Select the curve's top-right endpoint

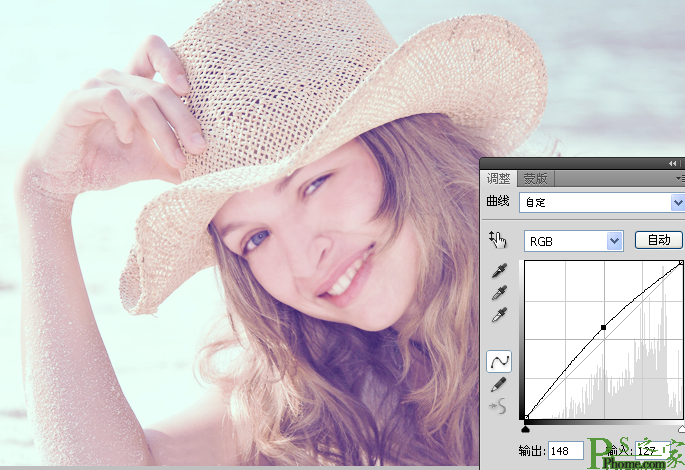[681, 264]
